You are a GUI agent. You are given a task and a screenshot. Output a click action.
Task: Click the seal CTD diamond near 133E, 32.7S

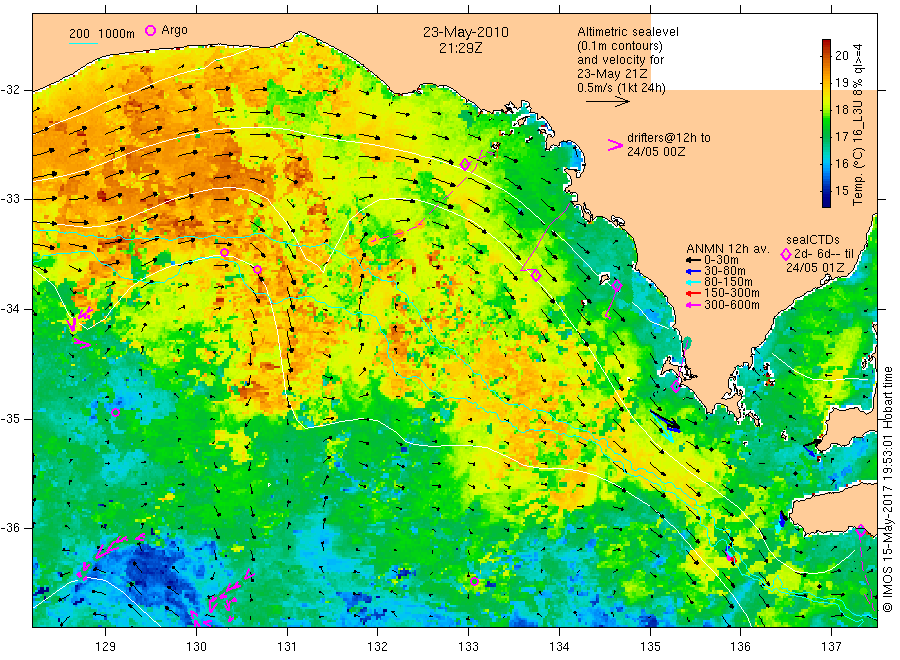point(465,165)
